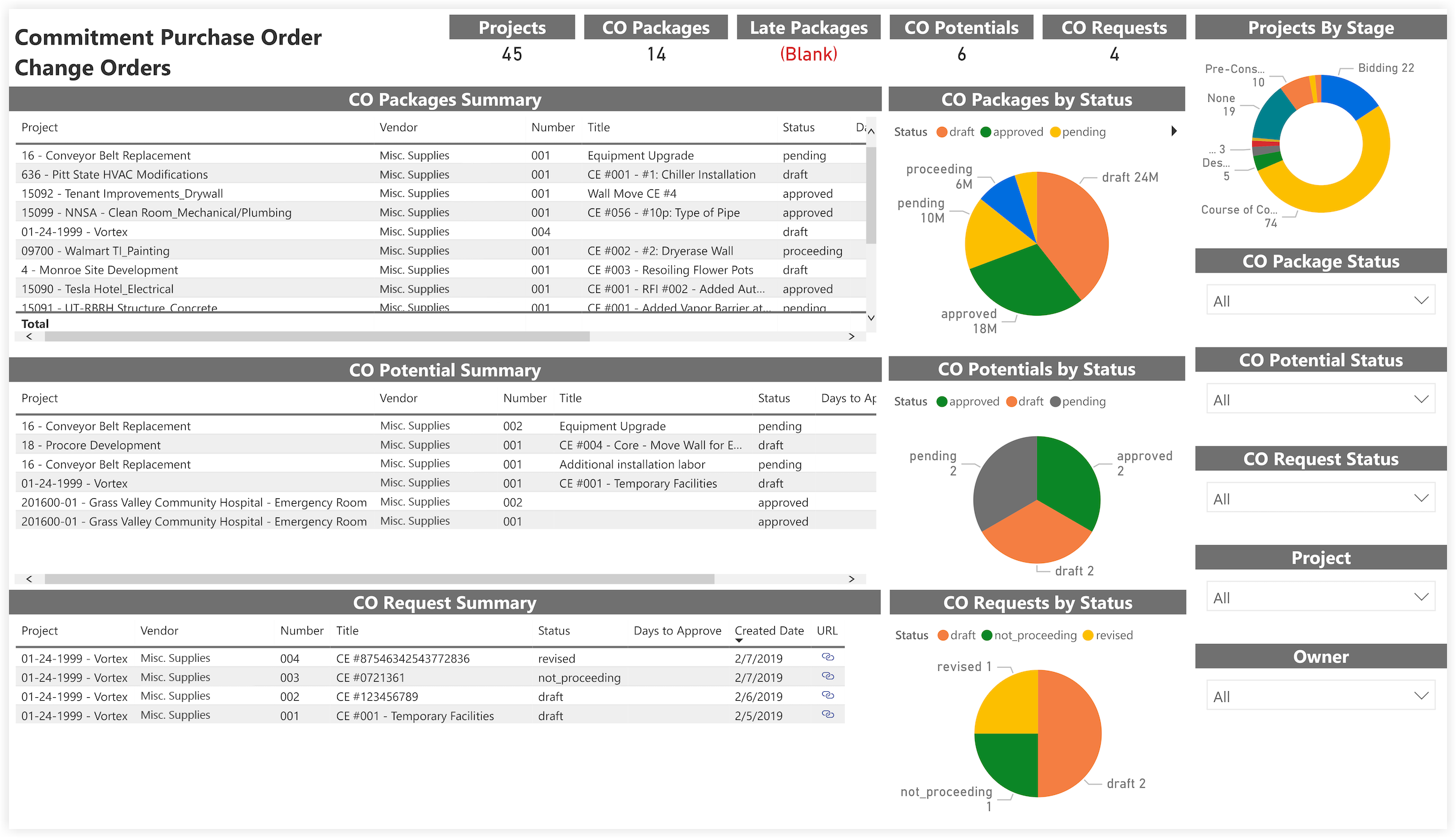Viewport: 1456px width, 838px height.
Task: Click Total row in CO Packages Summary
Action: click(440, 323)
